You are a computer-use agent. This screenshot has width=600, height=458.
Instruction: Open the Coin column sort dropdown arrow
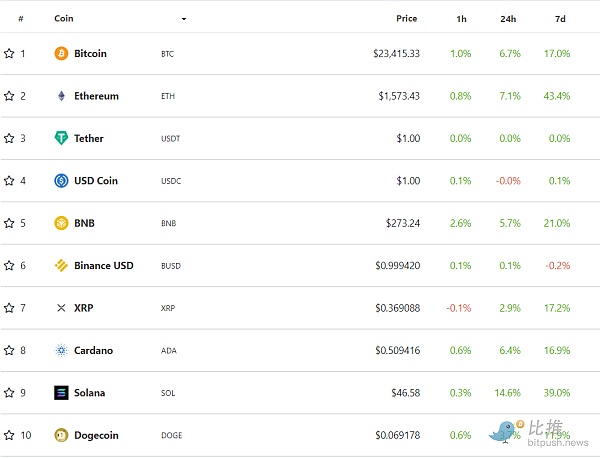click(184, 19)
